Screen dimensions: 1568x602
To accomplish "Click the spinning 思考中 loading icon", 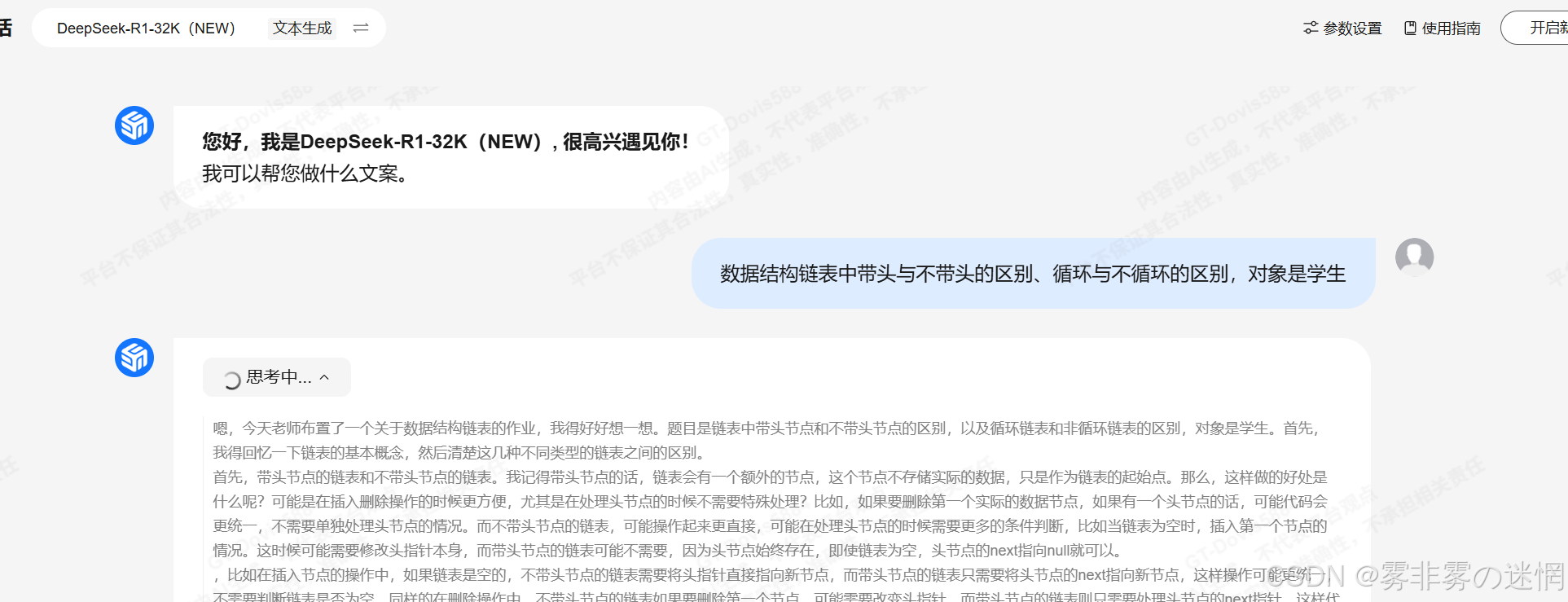I will (x=231, y=380).
